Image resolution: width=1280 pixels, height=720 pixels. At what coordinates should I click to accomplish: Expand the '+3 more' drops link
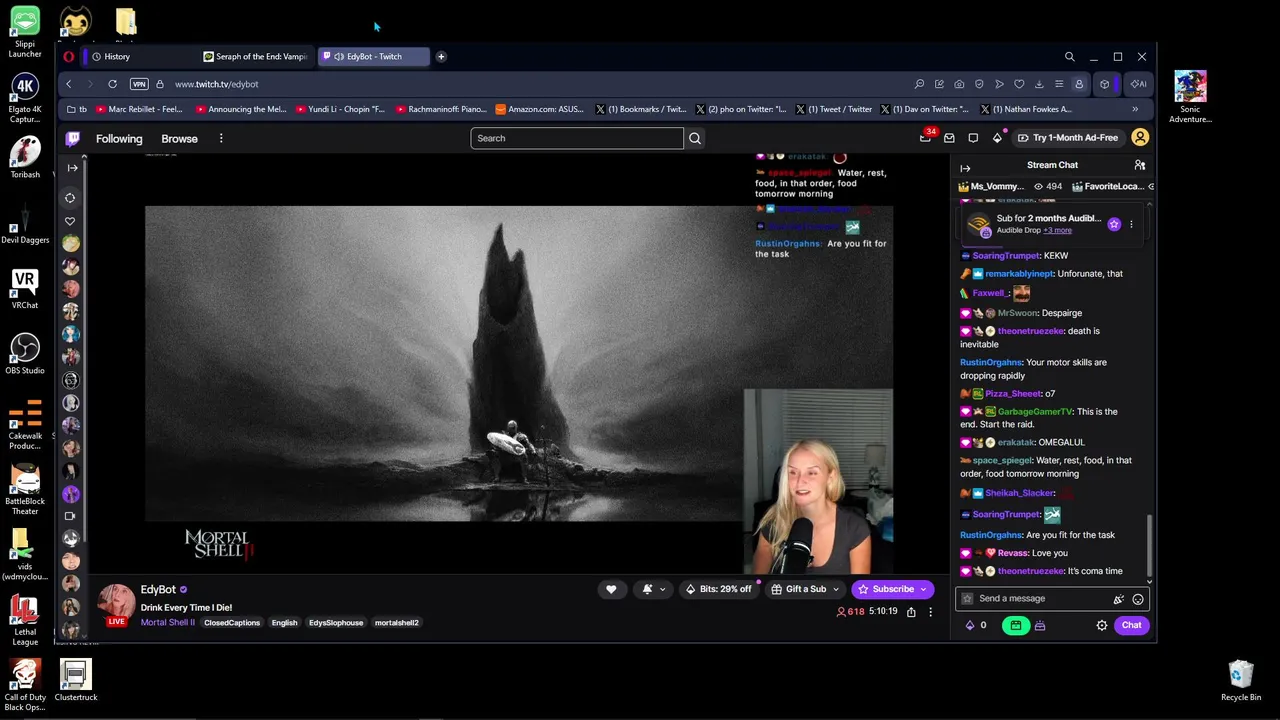coord(1057,230)
